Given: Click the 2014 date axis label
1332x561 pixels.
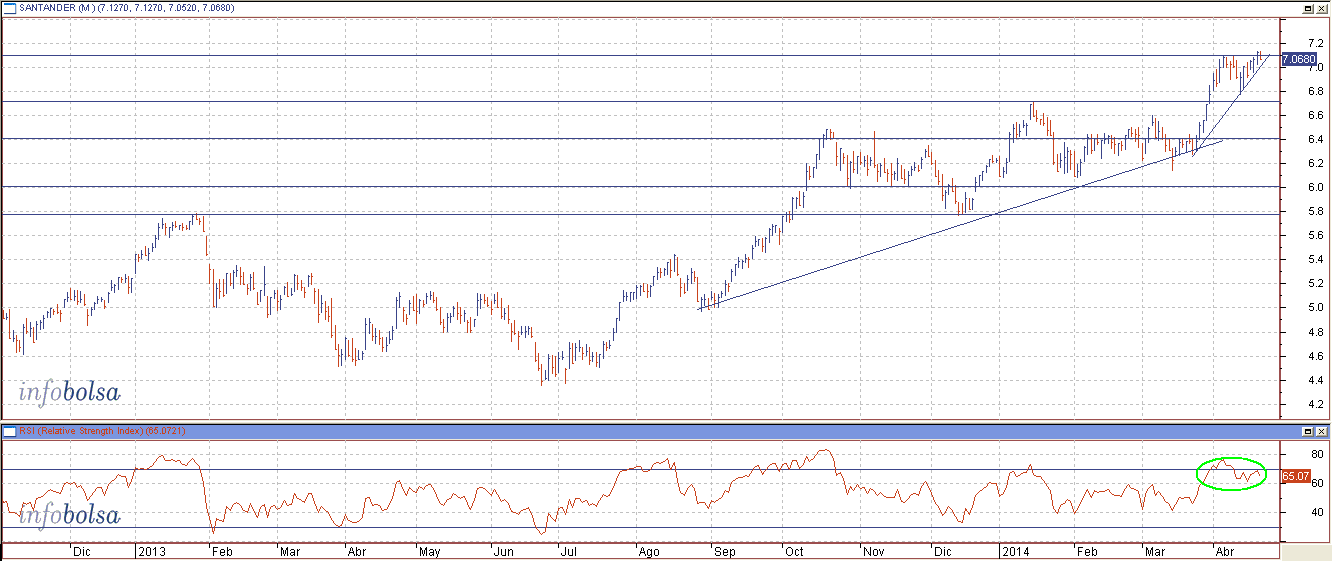Looking at the screenshot, I should (1016, 551).
